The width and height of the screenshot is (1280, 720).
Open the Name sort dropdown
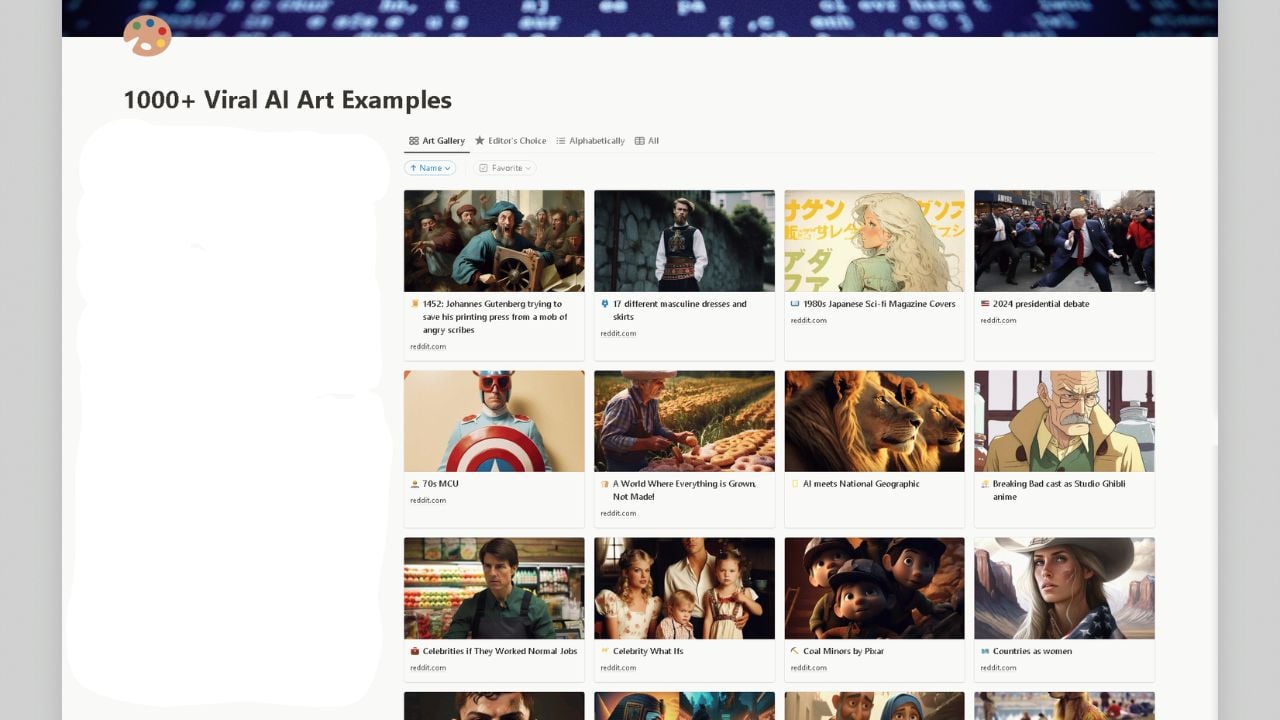point(430,168)
